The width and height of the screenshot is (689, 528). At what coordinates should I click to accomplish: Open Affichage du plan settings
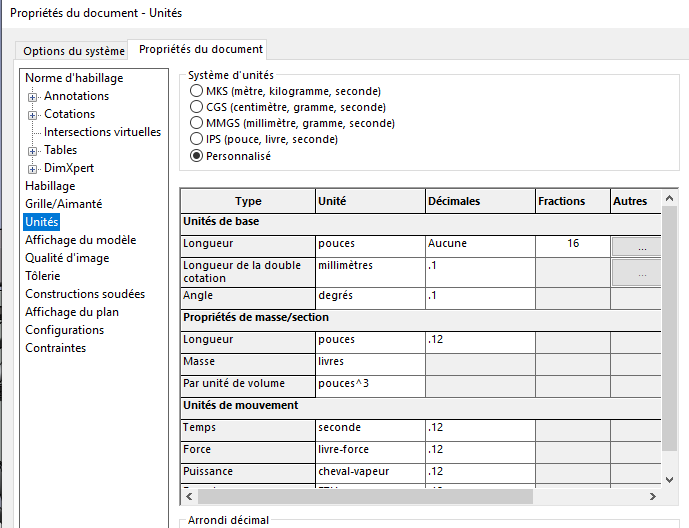click(72, 312)
